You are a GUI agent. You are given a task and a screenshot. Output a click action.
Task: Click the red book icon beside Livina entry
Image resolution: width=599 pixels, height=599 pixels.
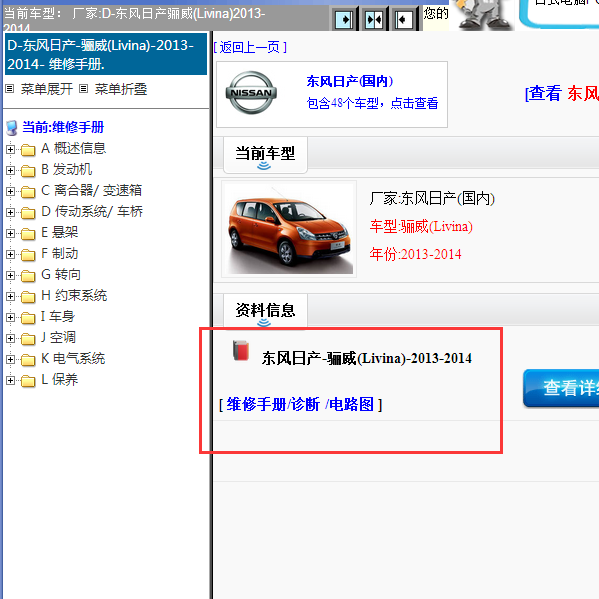tap(241, 351)
